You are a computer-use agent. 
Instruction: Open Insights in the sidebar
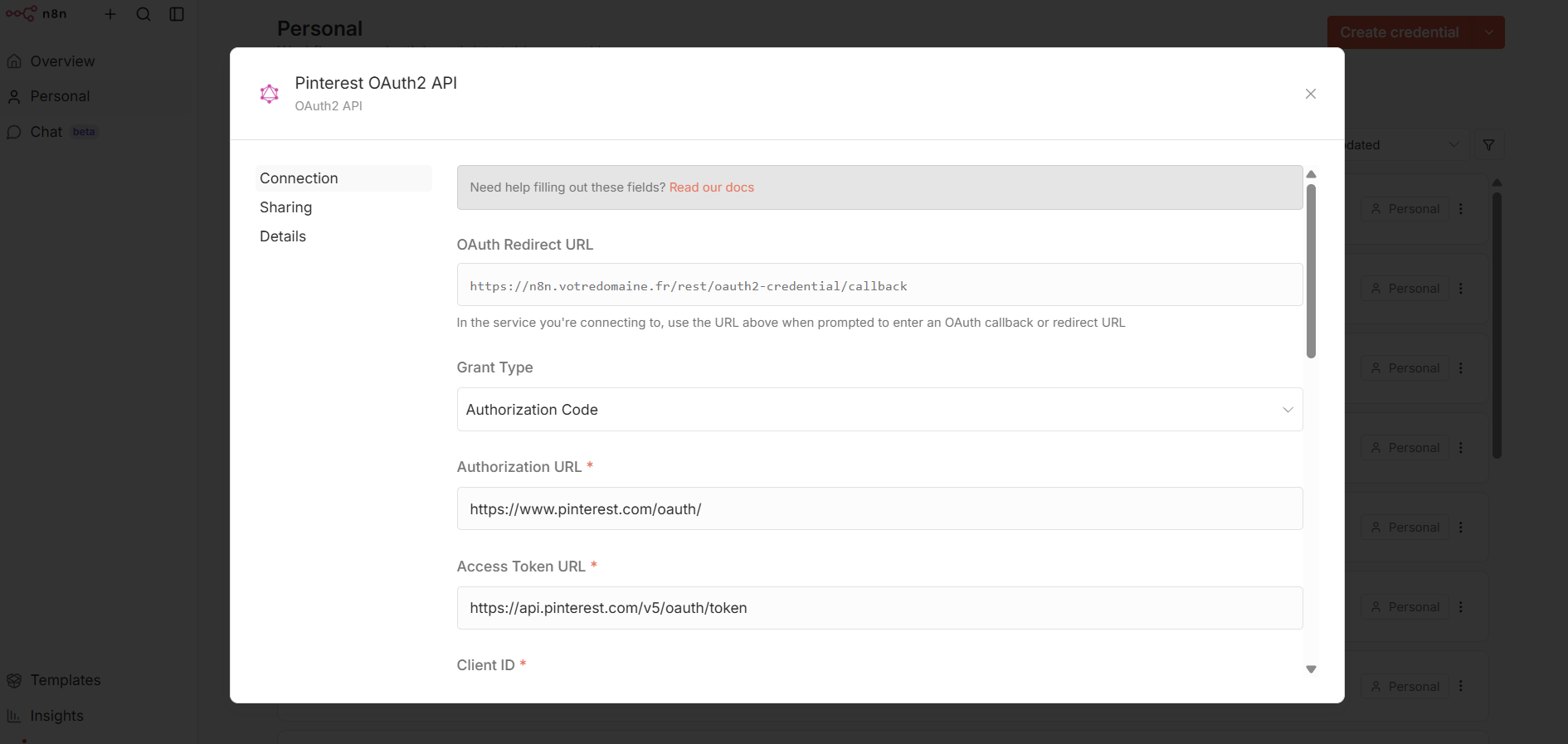(46, 716)
